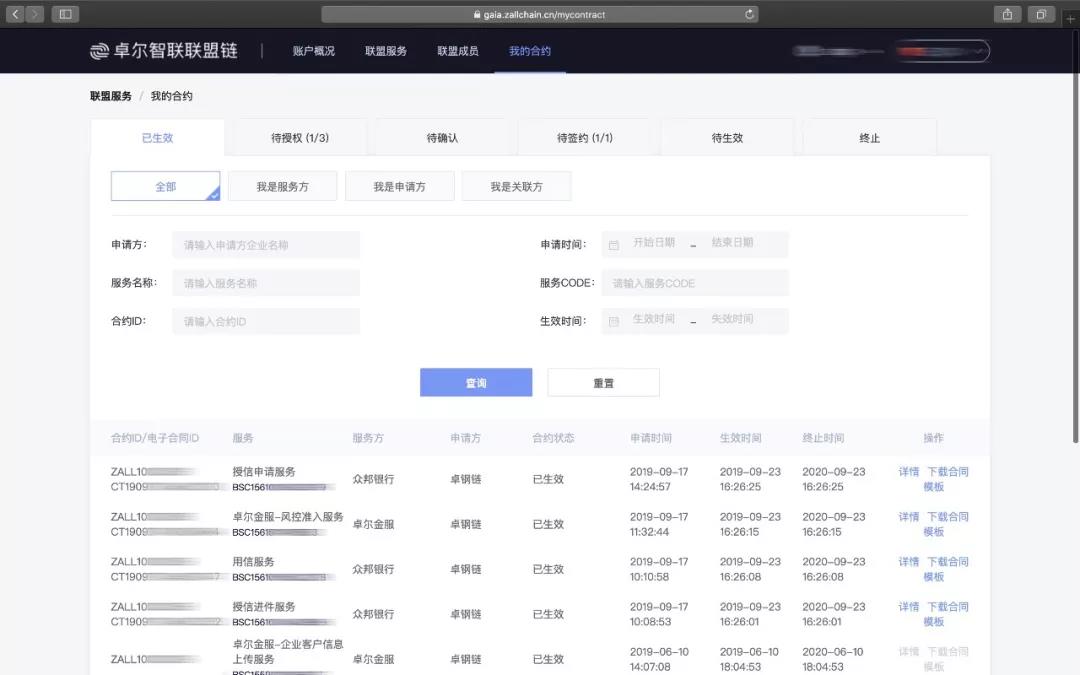This screenshot has width=1080, height=675.
Task: Select the 我是服务方 filter option
Action: [282, 187]
